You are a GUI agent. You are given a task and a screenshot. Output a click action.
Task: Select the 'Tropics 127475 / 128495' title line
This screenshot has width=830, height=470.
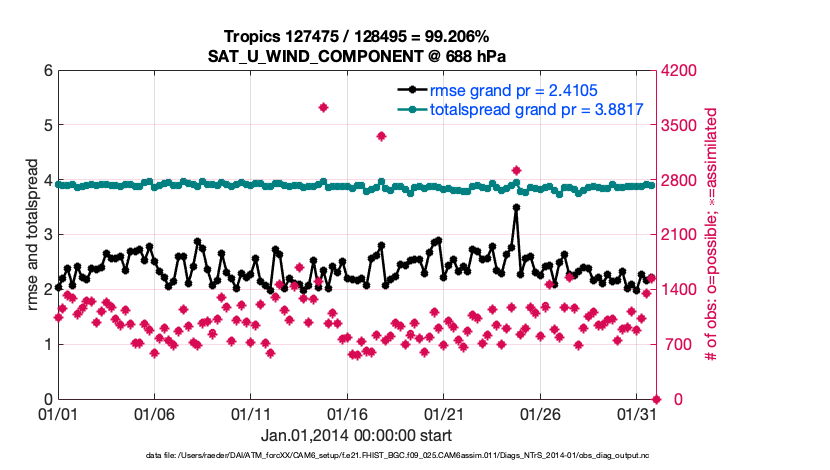click(358, 35)
